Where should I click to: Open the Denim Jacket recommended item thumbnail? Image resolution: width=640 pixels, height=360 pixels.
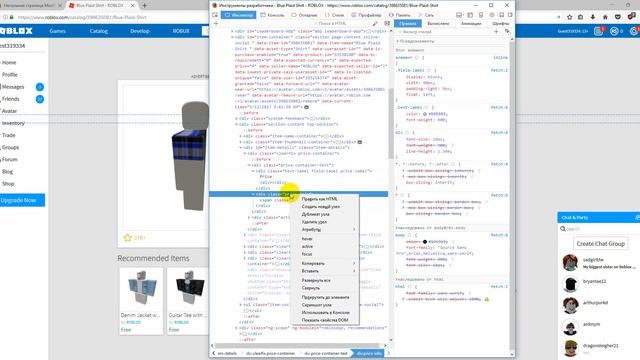click(141, 289)
